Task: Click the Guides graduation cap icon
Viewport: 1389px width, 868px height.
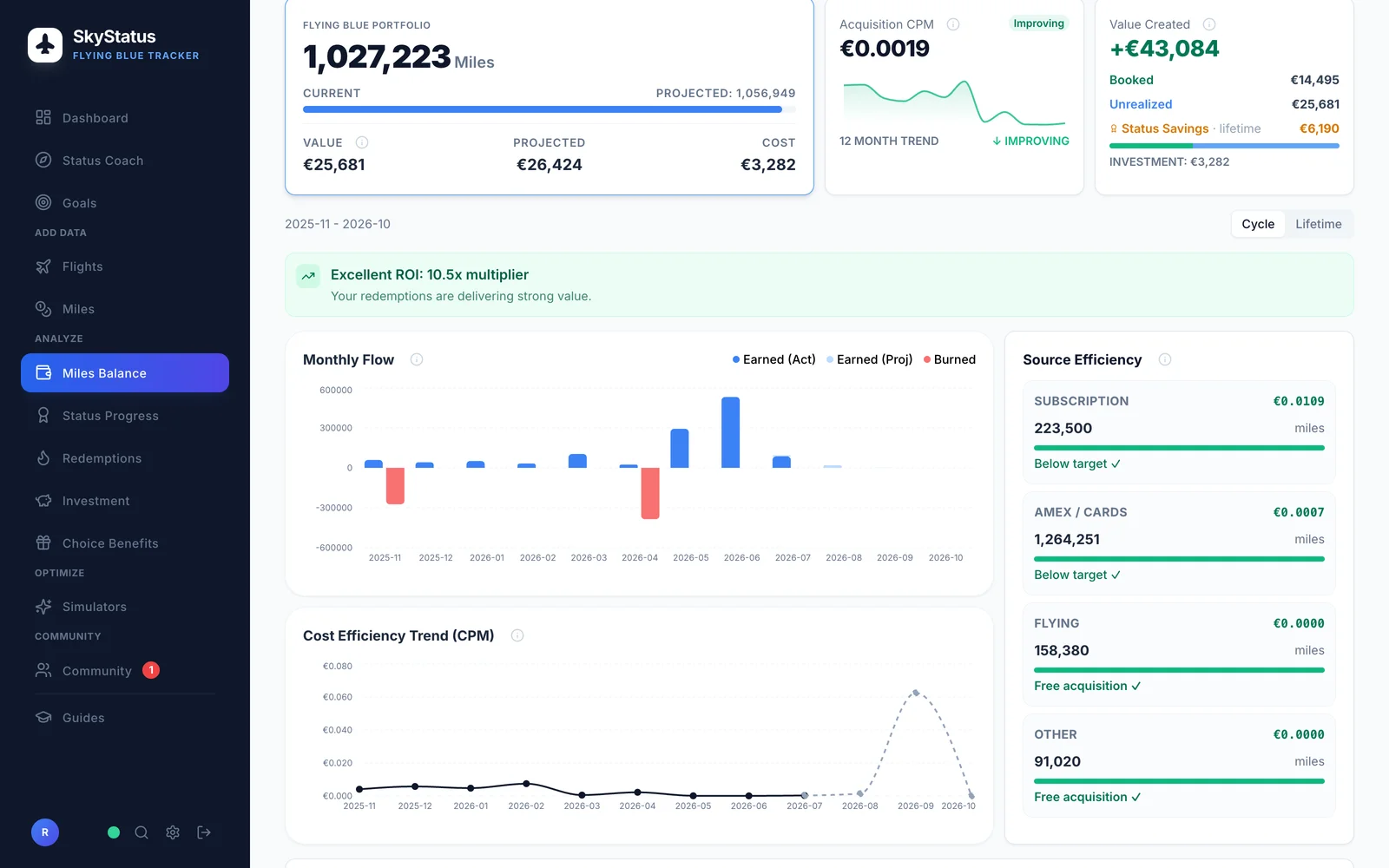Action: point(43,718)
